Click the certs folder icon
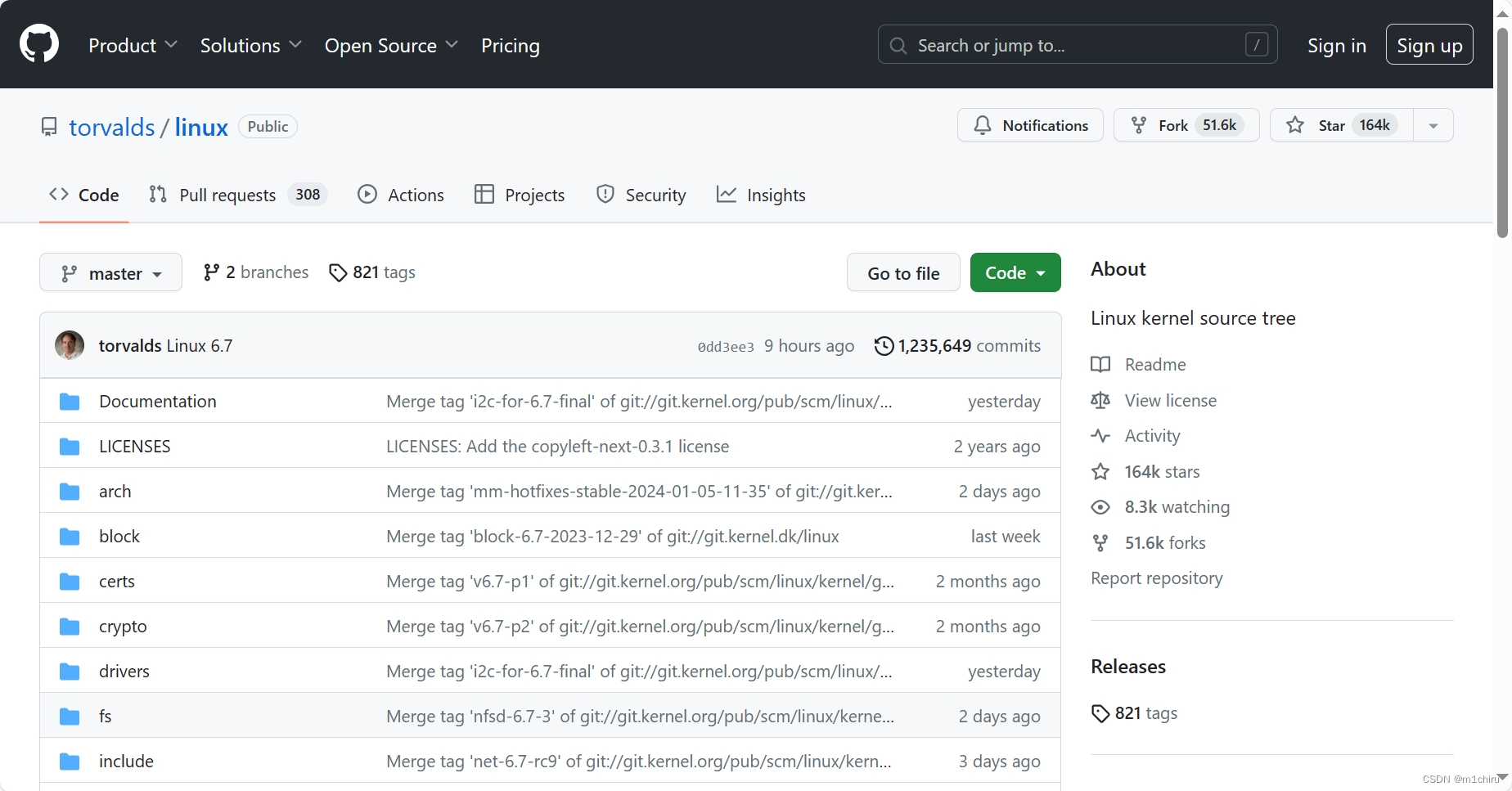This screenshot has width=1512, height=791. (x=70, y=582)
